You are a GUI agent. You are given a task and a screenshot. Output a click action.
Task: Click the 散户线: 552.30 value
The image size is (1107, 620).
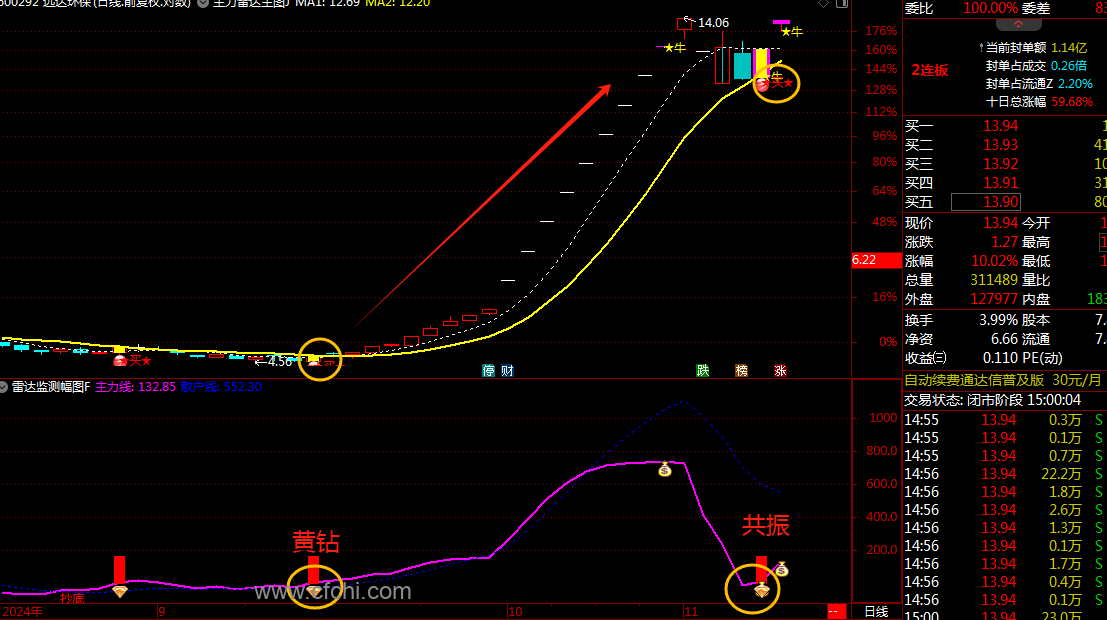click(x=221, y=387)
